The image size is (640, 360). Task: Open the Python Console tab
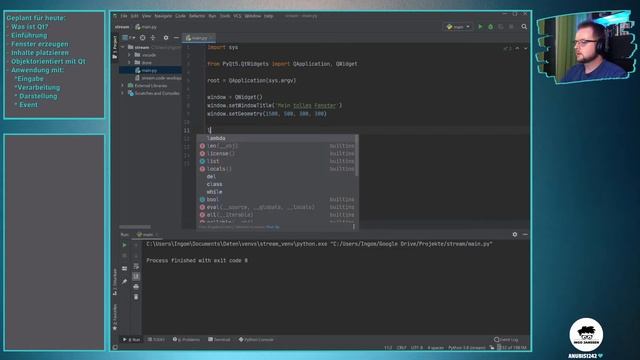click(x=256, y=340)
